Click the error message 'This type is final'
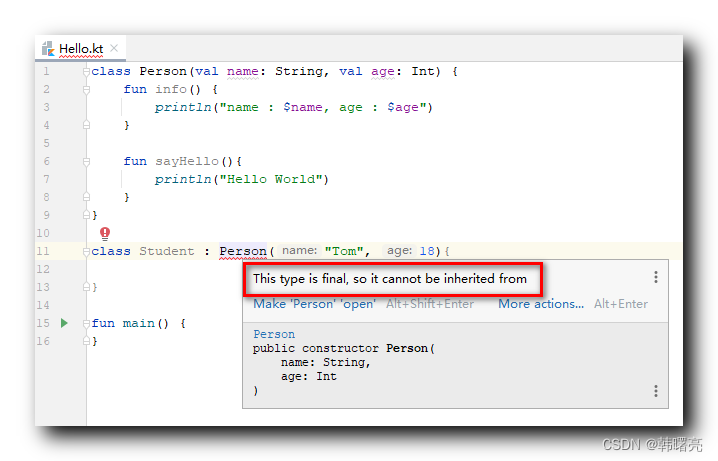Screen dimensions: 718x461 pos(390,279)
